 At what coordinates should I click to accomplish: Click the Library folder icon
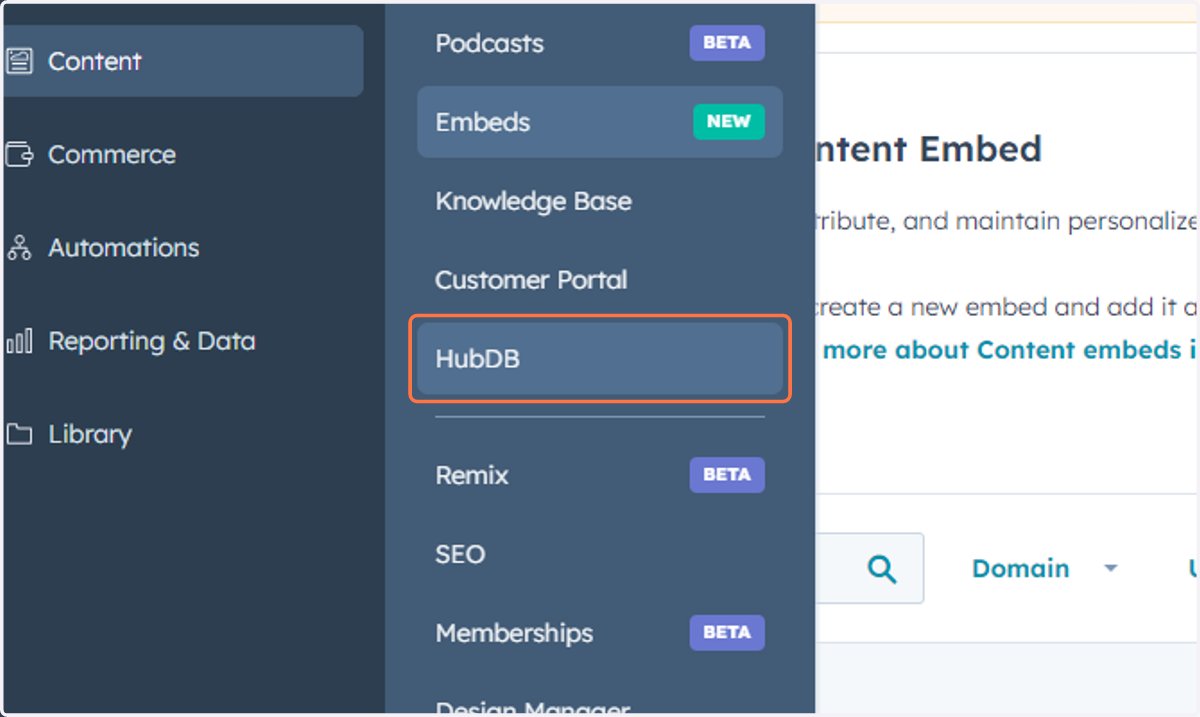click(19, 435)
